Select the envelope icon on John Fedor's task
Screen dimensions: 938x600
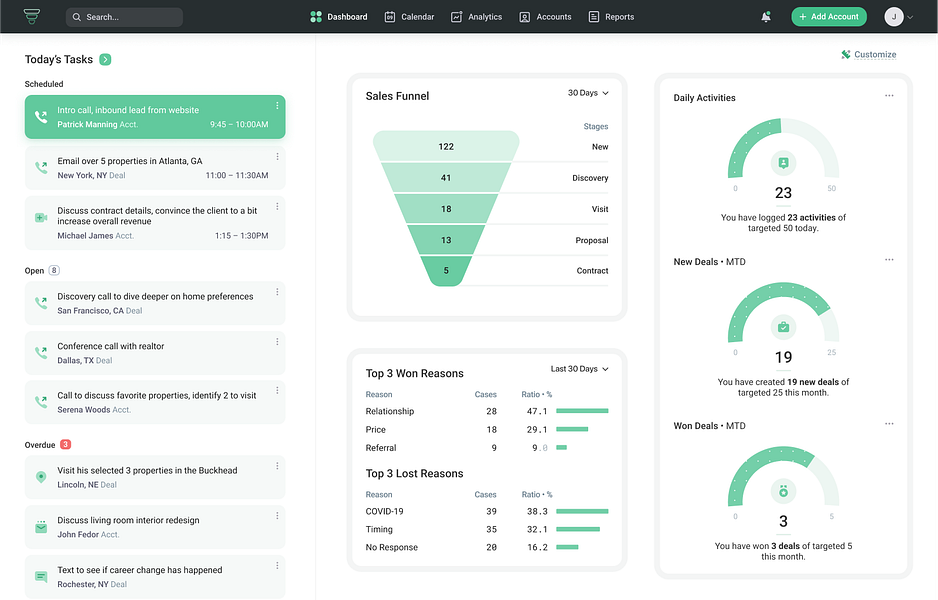click(39, 527)
